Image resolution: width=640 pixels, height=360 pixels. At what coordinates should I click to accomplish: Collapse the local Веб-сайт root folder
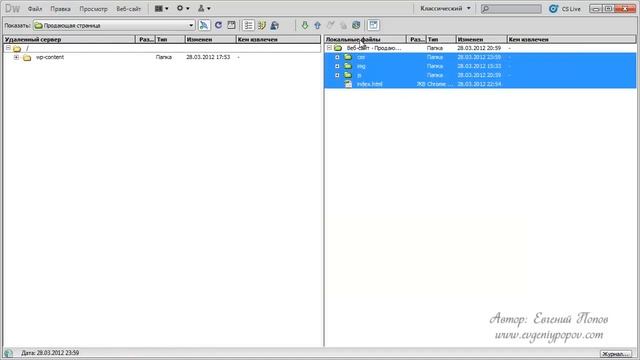(x=329, y=48)
